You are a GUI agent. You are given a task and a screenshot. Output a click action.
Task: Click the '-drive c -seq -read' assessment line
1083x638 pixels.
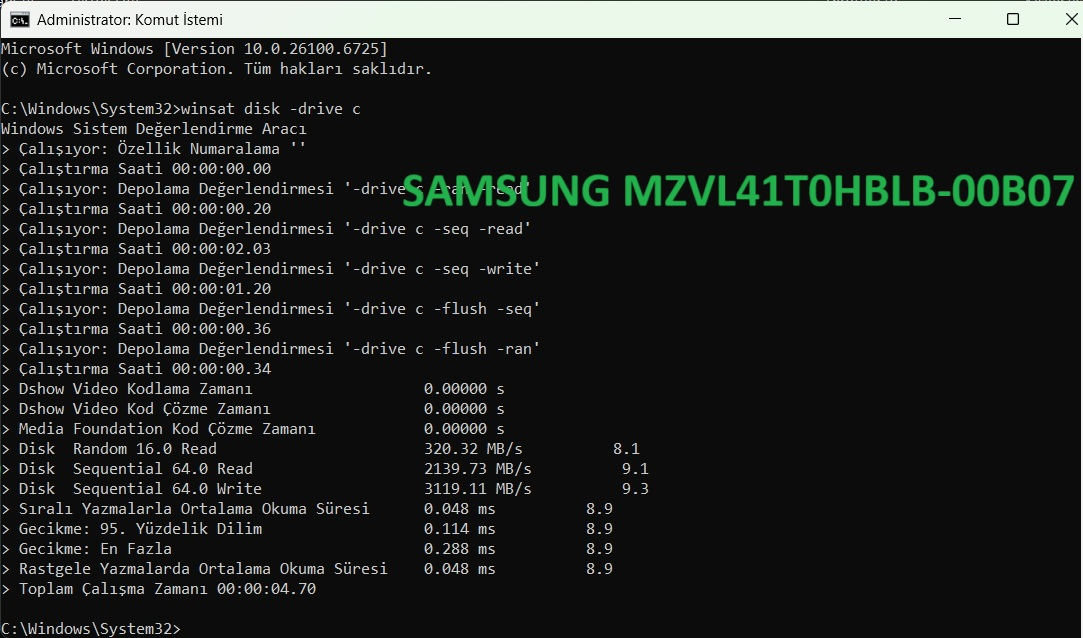[266, 229]
